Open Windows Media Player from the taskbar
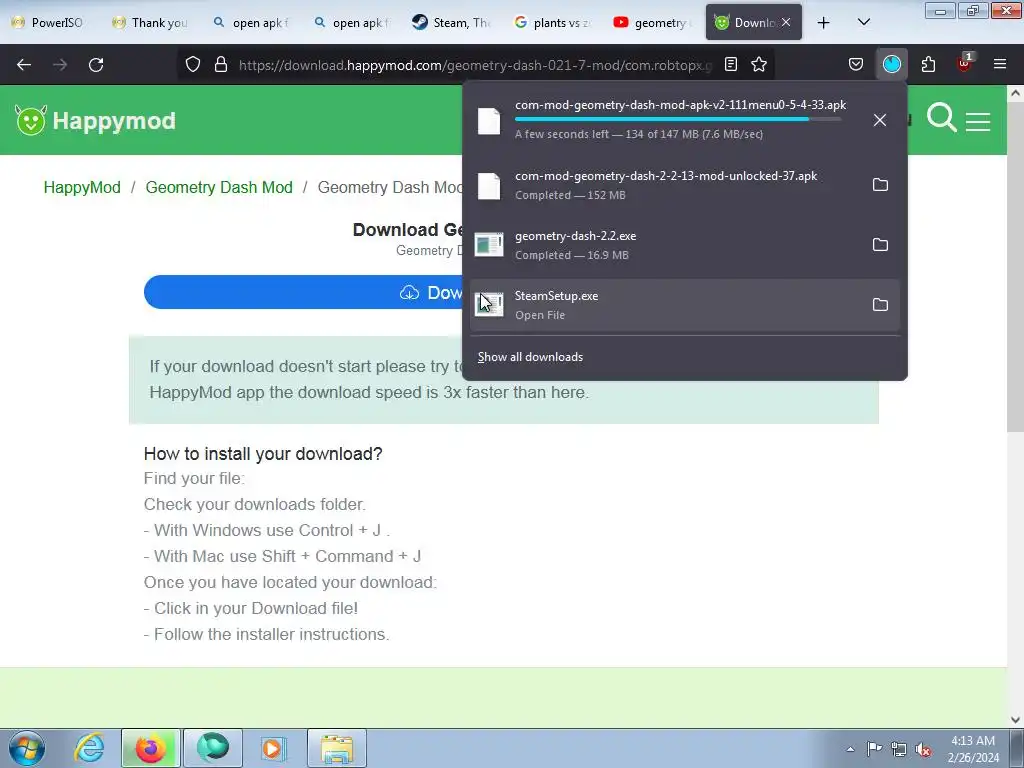 click(x=272, y=748)
